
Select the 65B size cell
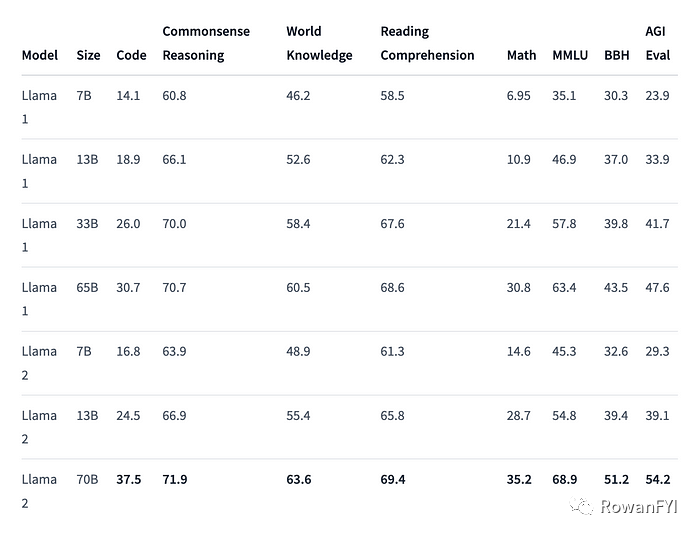point(88,287)
